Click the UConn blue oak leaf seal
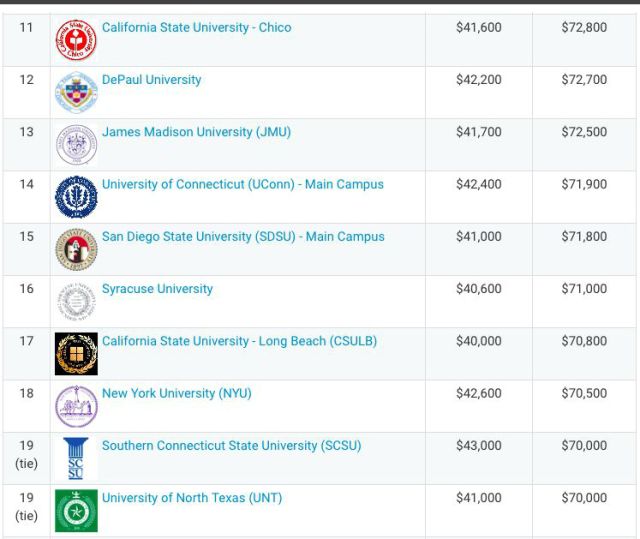 (76, 197)
